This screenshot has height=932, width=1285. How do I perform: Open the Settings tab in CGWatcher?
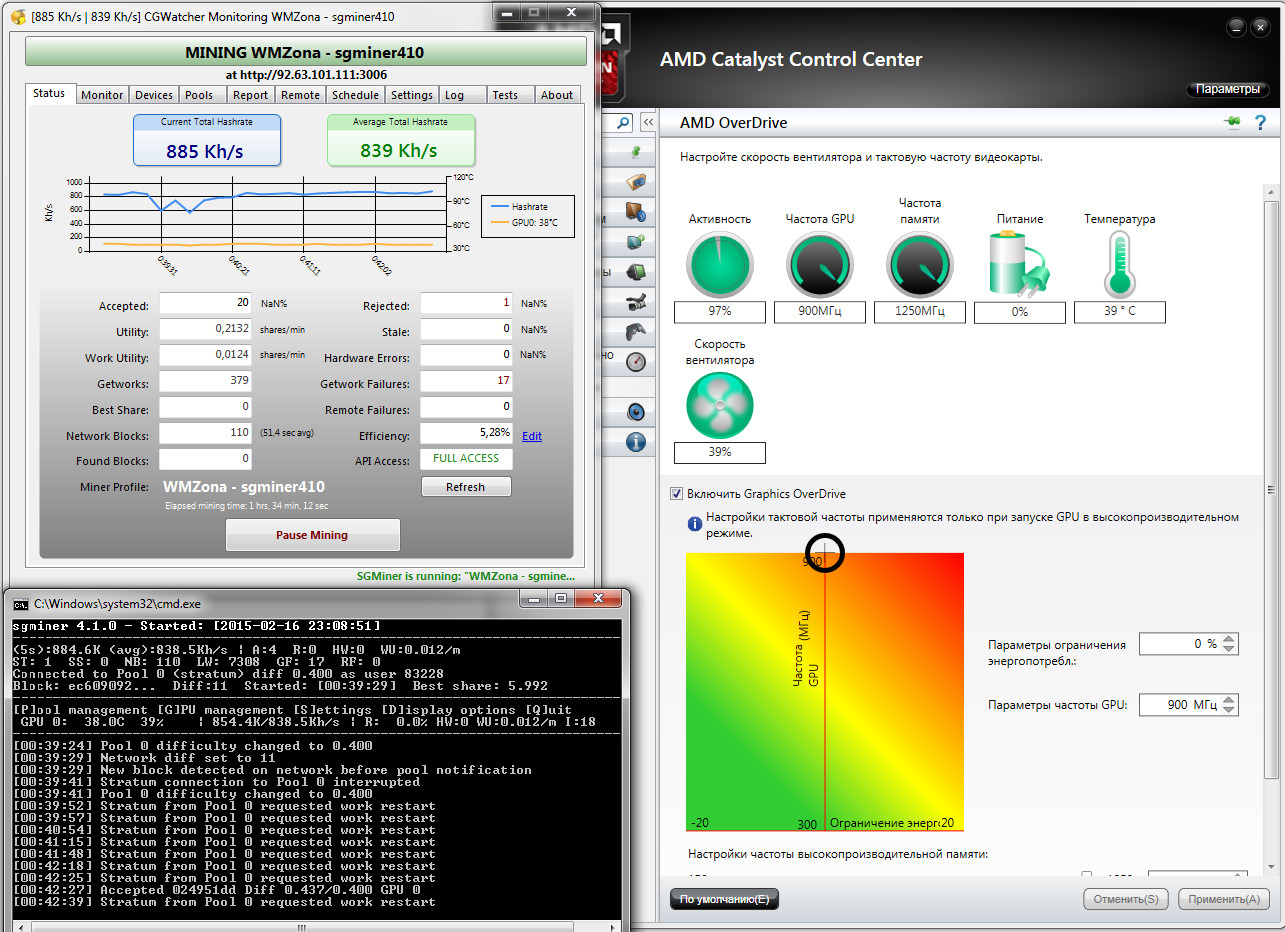(411, 95)
